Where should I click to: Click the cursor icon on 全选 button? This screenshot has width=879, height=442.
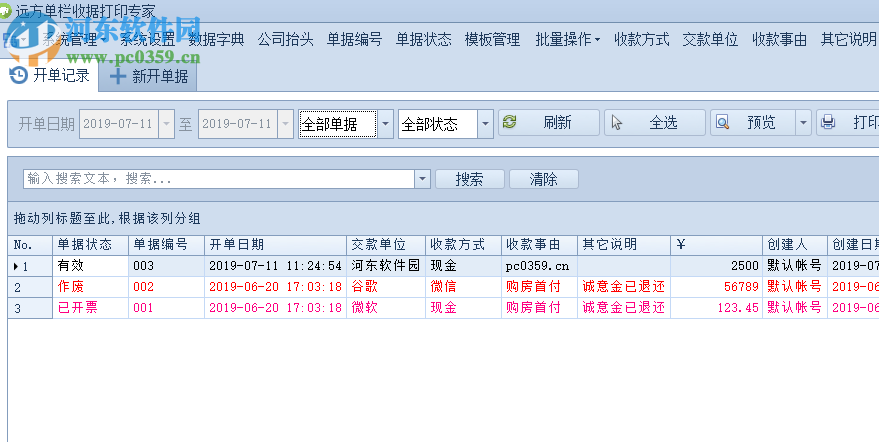click(617, 122)
